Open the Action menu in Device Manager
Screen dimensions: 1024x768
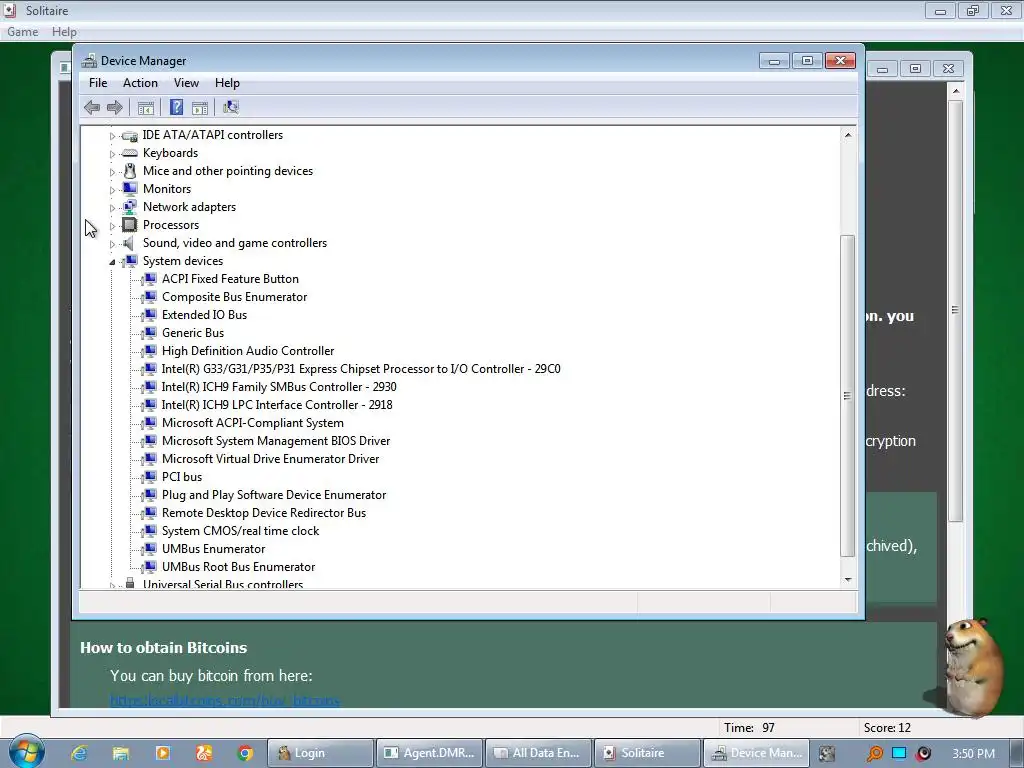coord(140,83)
